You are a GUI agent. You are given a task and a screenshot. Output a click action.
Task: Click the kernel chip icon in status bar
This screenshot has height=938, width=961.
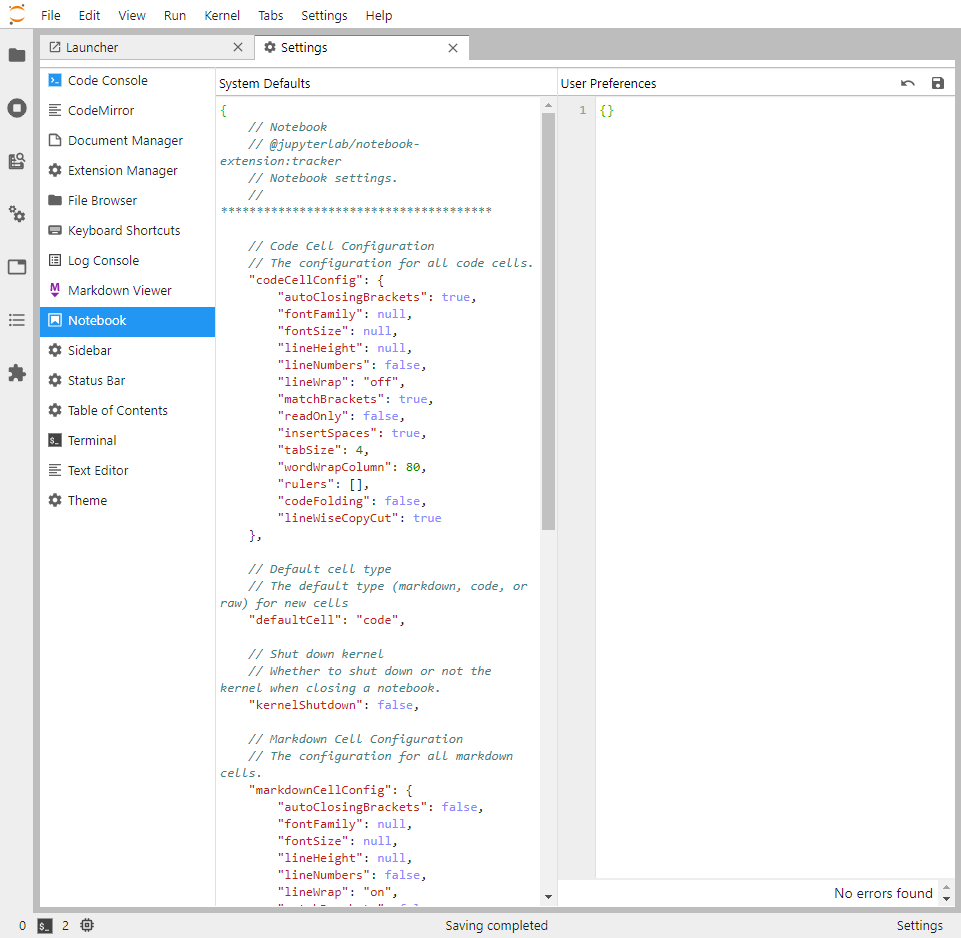[x=87, y=925]
